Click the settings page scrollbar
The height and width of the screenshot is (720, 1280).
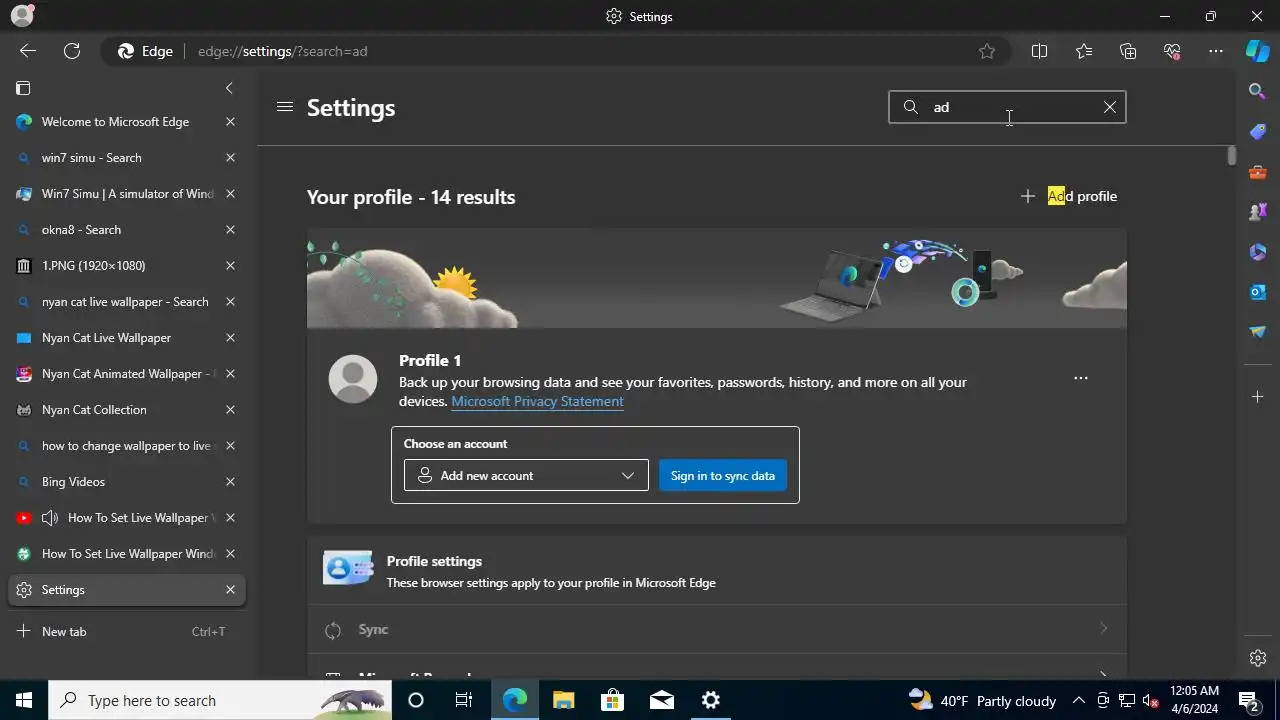[1232, 156]
